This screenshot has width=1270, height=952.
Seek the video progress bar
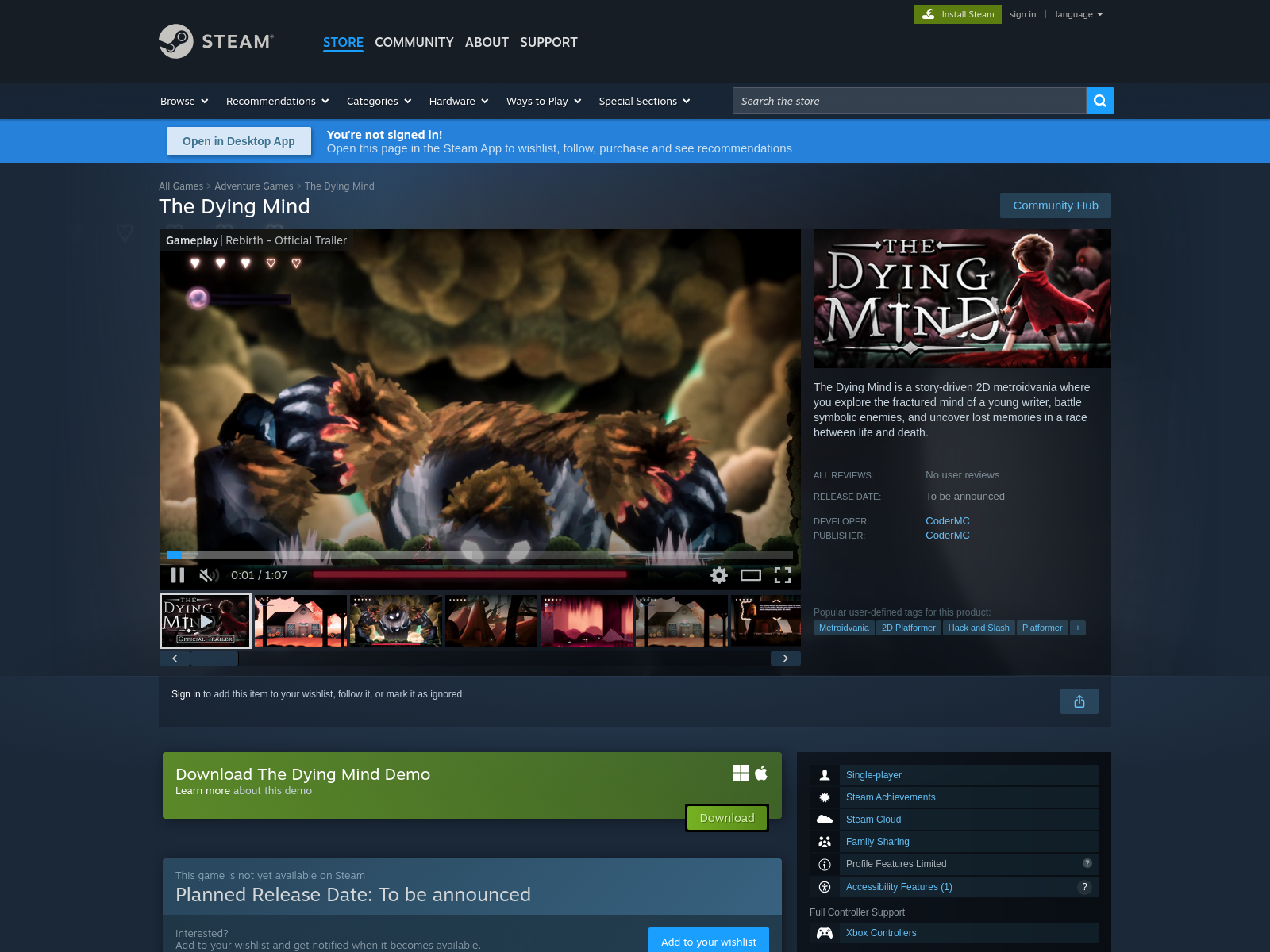[480, 555]
